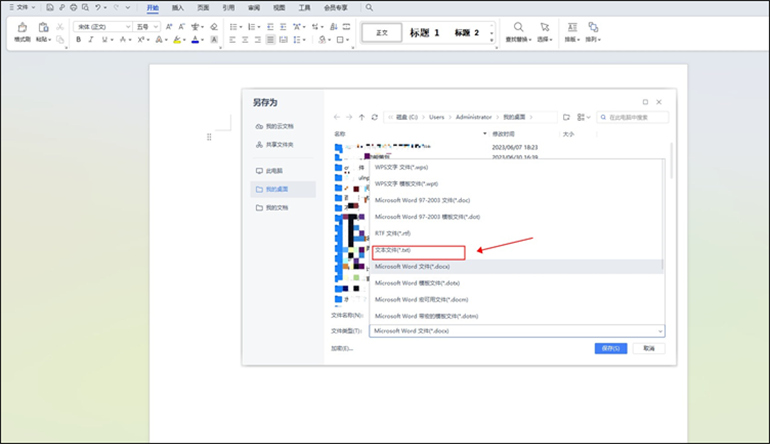Click the 取消 button
The height and width of the screenshot is (444, 770).
point(648,348)
